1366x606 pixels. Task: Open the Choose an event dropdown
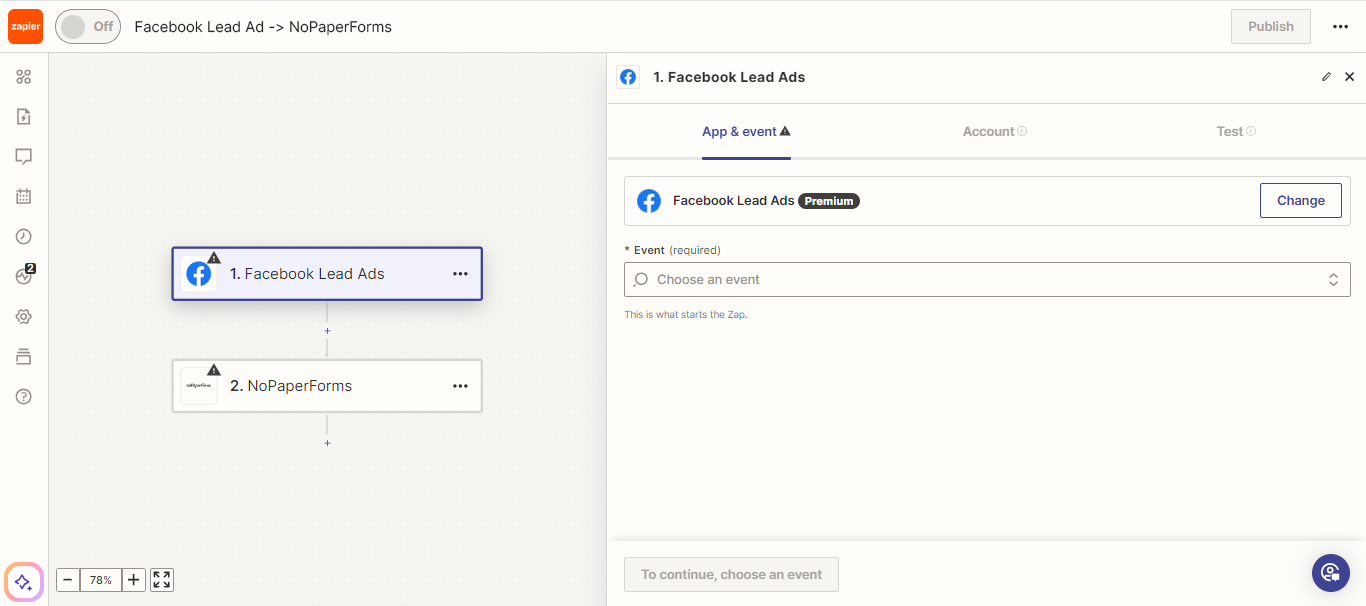[987, 280]
